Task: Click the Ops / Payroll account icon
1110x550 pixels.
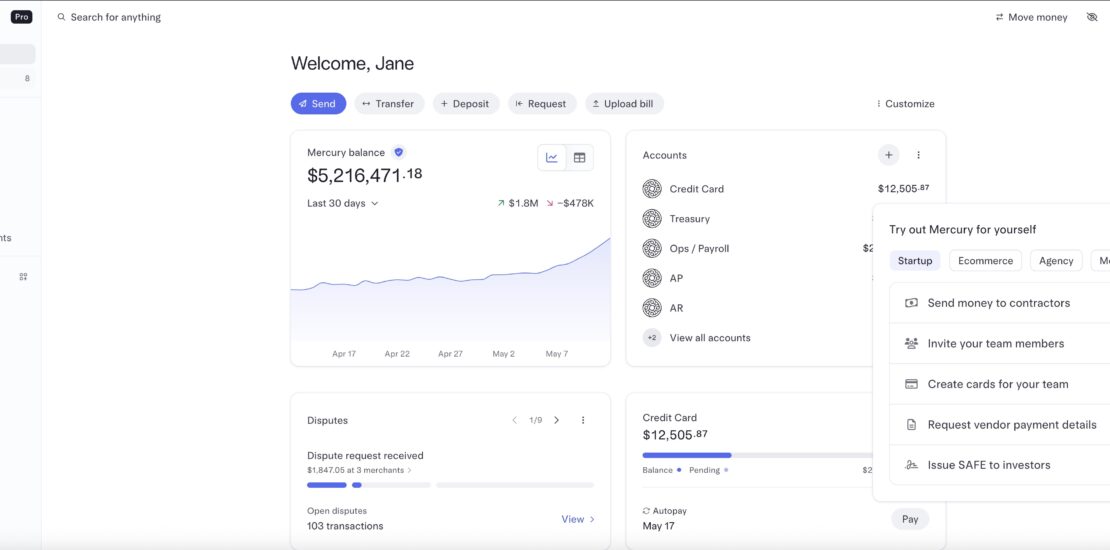Action: [x=652, y=248]
